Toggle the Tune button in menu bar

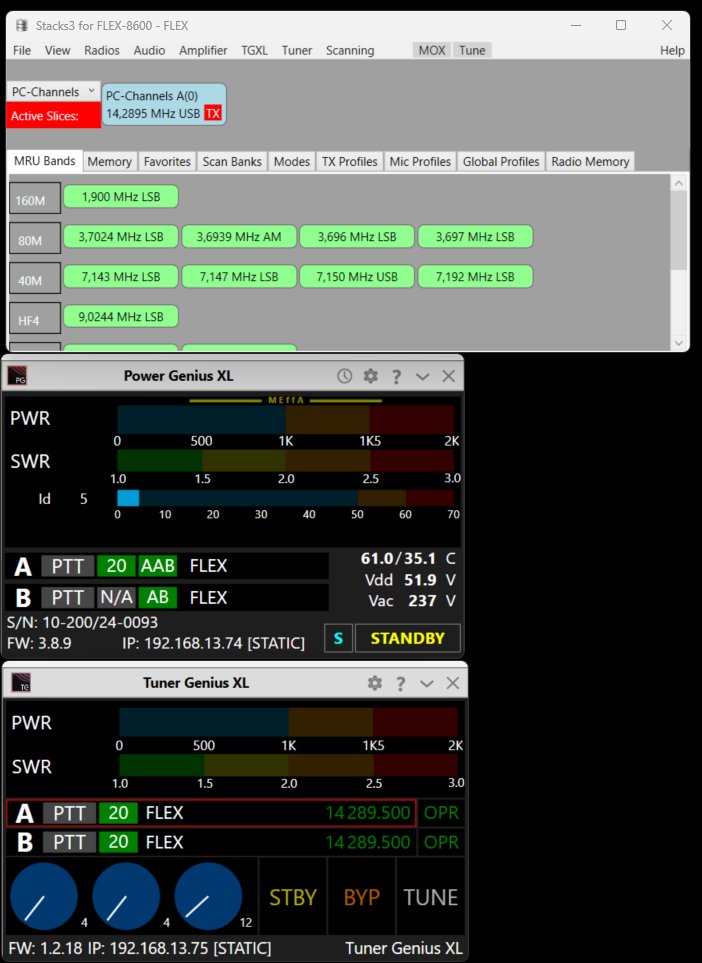click(472, 50)
